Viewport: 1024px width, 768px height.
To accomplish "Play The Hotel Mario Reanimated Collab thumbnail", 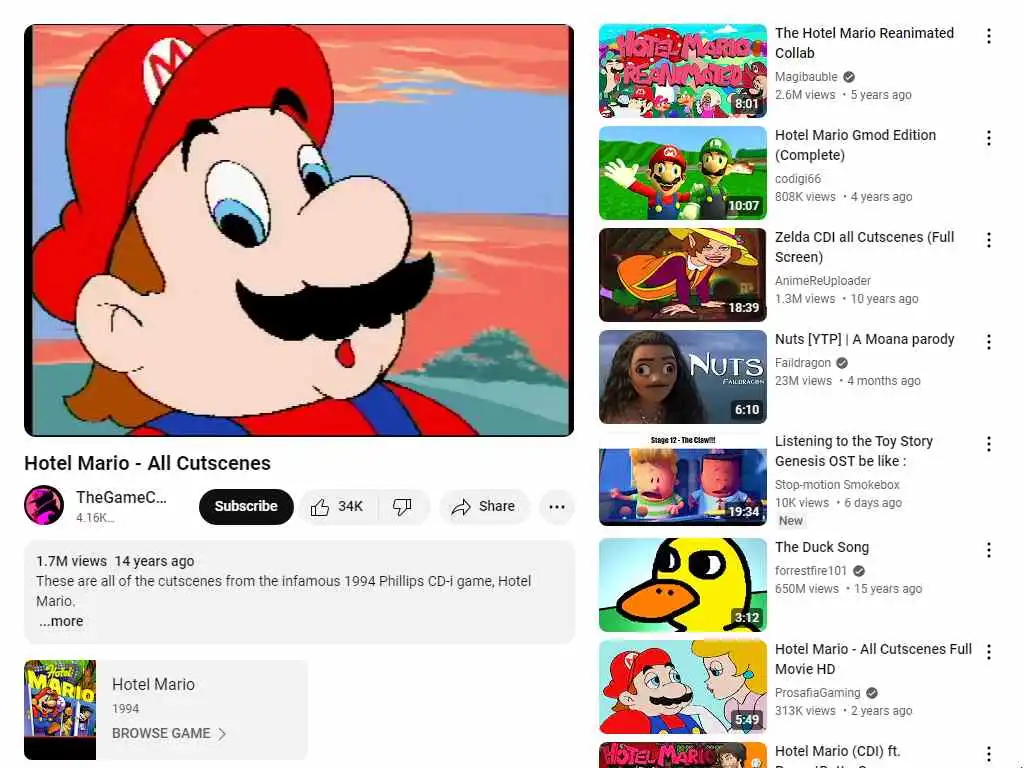I will coord(682,71).
